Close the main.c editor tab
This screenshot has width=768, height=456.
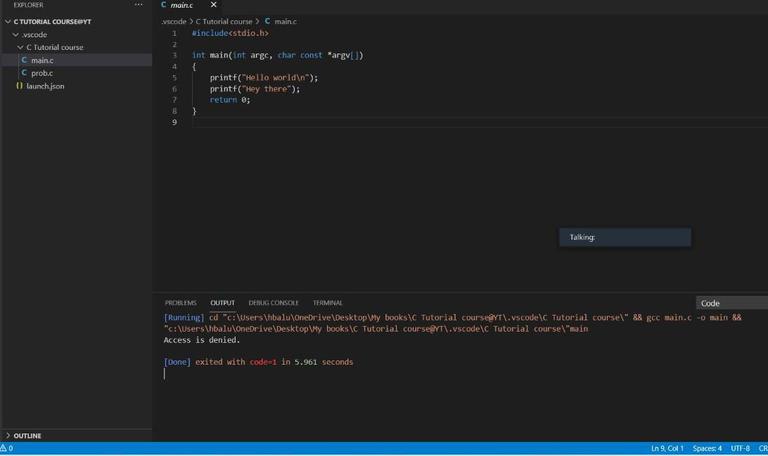click(x=213, y=5)
